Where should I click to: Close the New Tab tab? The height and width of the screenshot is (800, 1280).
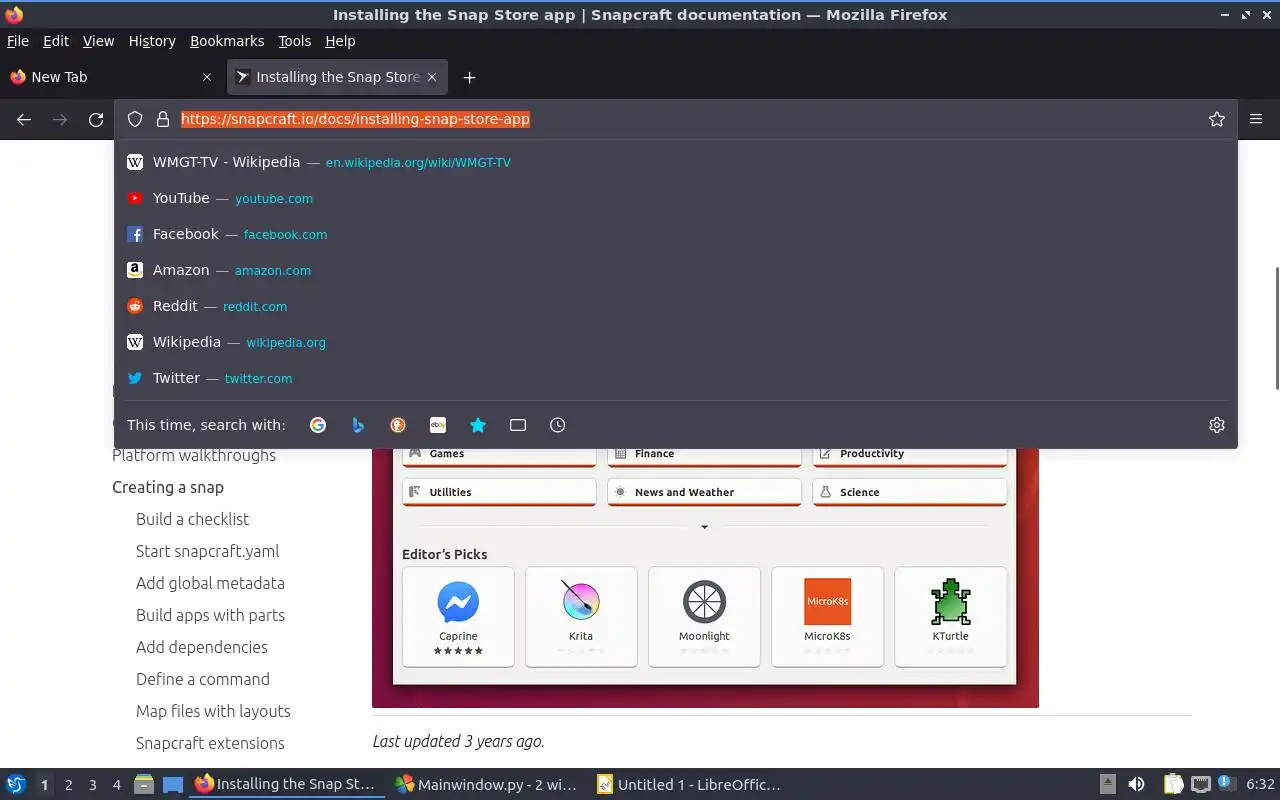click(207, 77)
